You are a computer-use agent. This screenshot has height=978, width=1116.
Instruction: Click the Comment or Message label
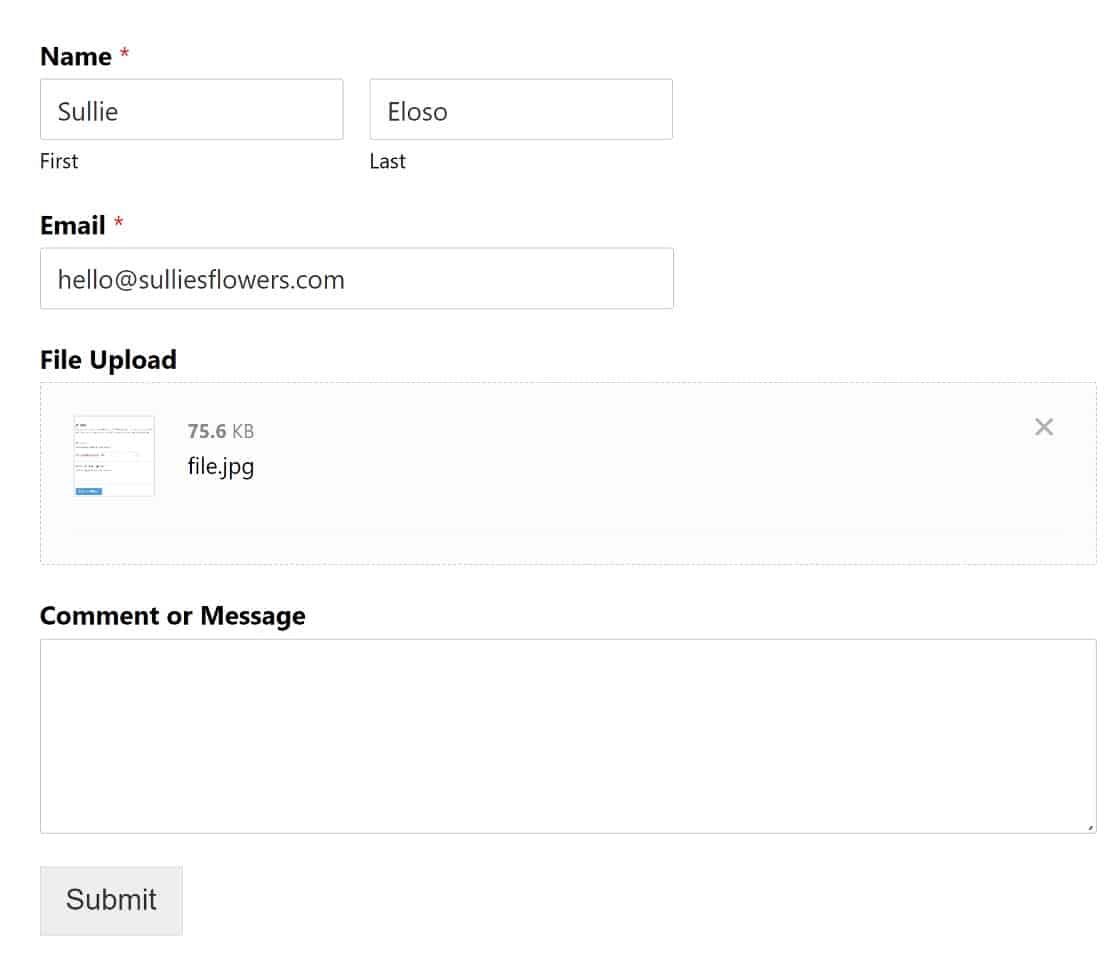[172, 615]
